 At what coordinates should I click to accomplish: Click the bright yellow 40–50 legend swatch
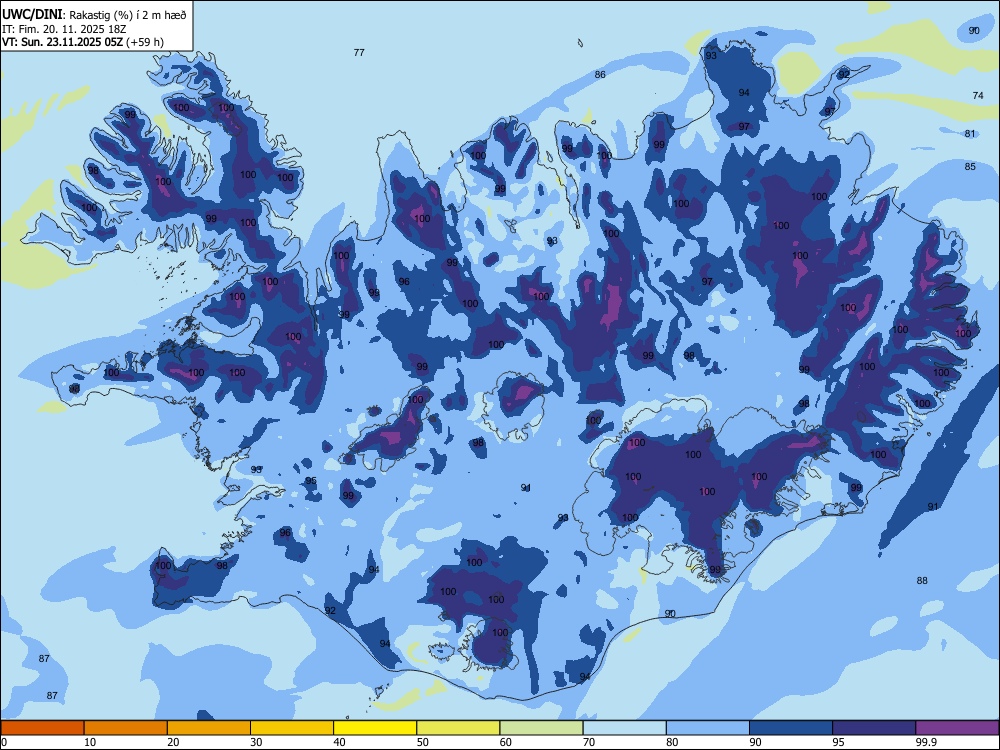click(375, 728)
